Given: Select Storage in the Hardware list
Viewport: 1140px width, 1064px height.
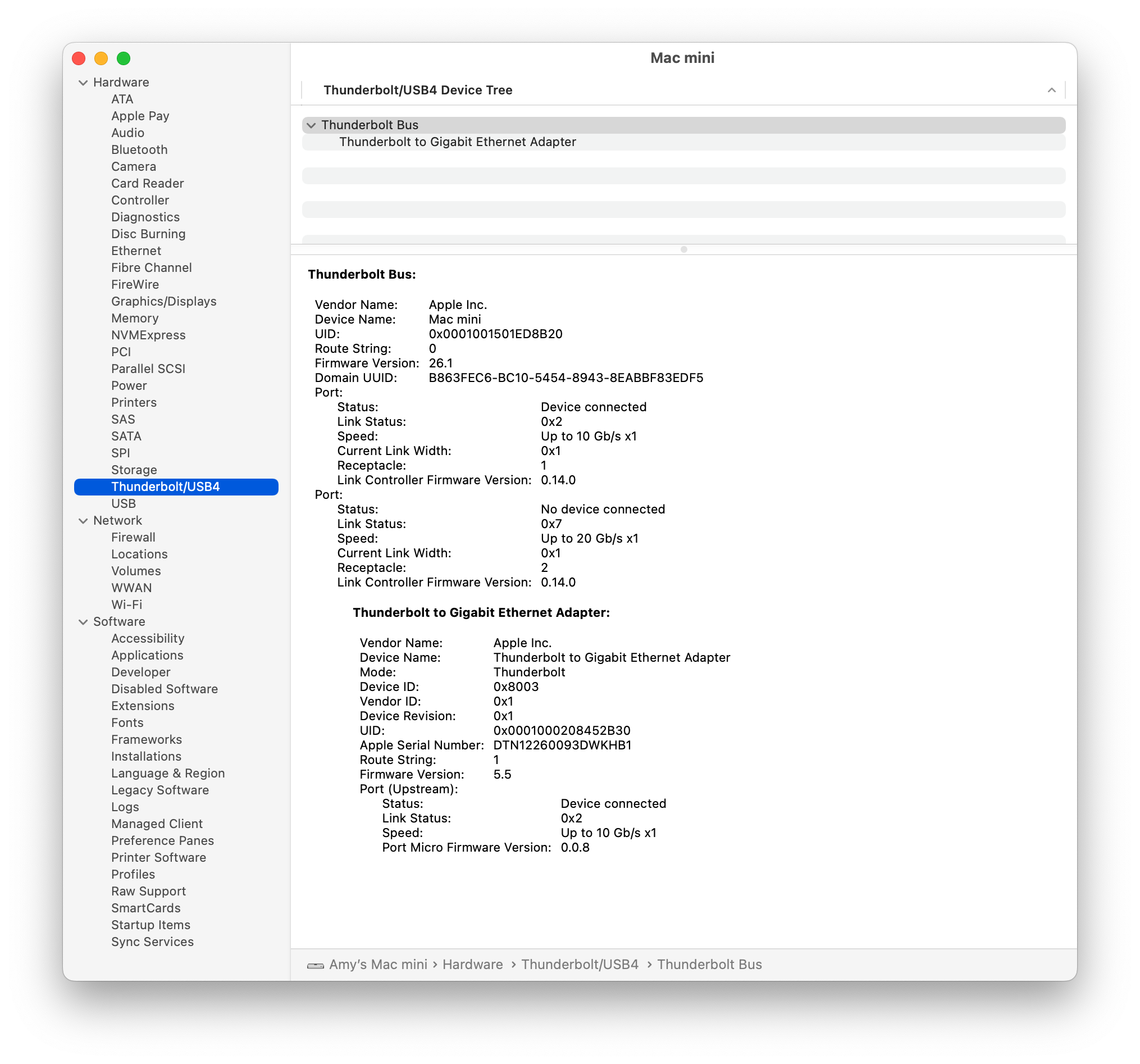Looking at the screenshot, I should click(x=134, y=470).
